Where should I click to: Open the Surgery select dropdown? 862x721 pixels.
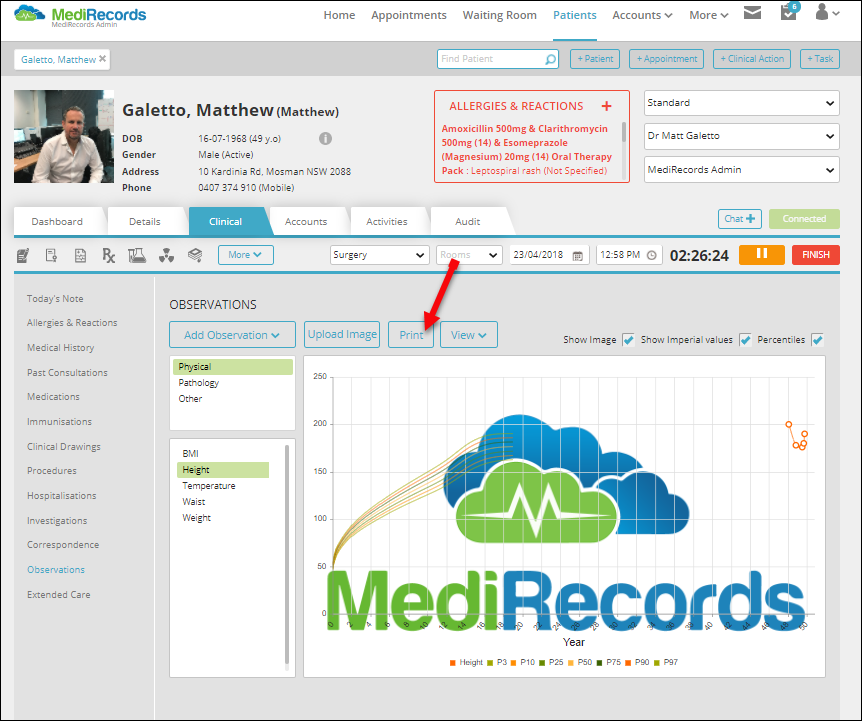click(379, 255)
